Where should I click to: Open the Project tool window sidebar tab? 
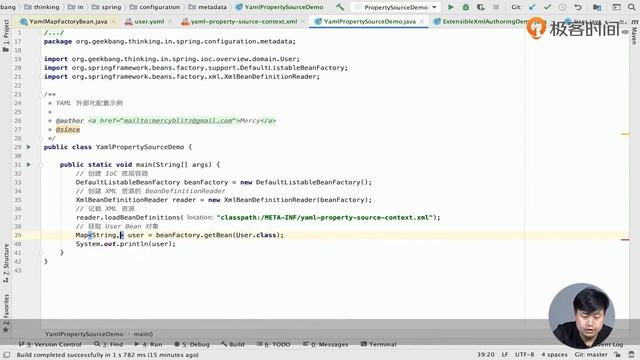[x=6, y=36]
